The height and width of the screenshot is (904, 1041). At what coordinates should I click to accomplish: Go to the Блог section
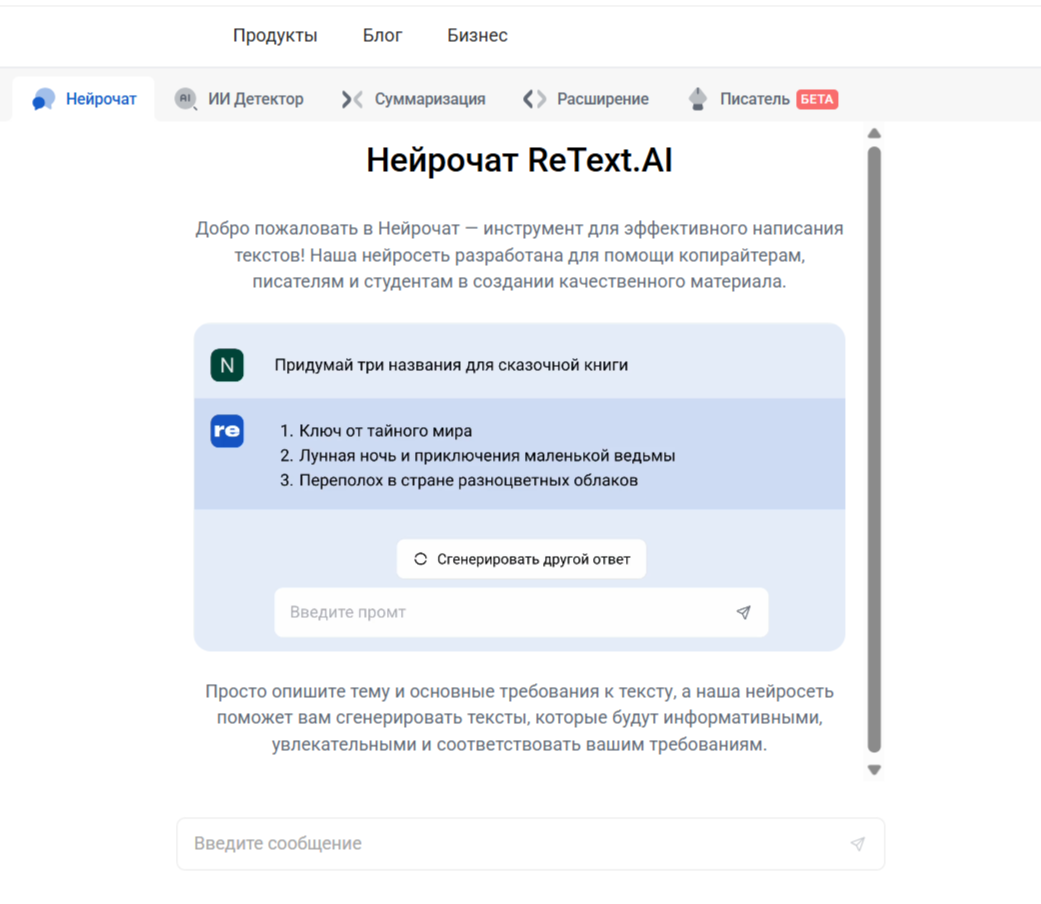click(382, 36)
